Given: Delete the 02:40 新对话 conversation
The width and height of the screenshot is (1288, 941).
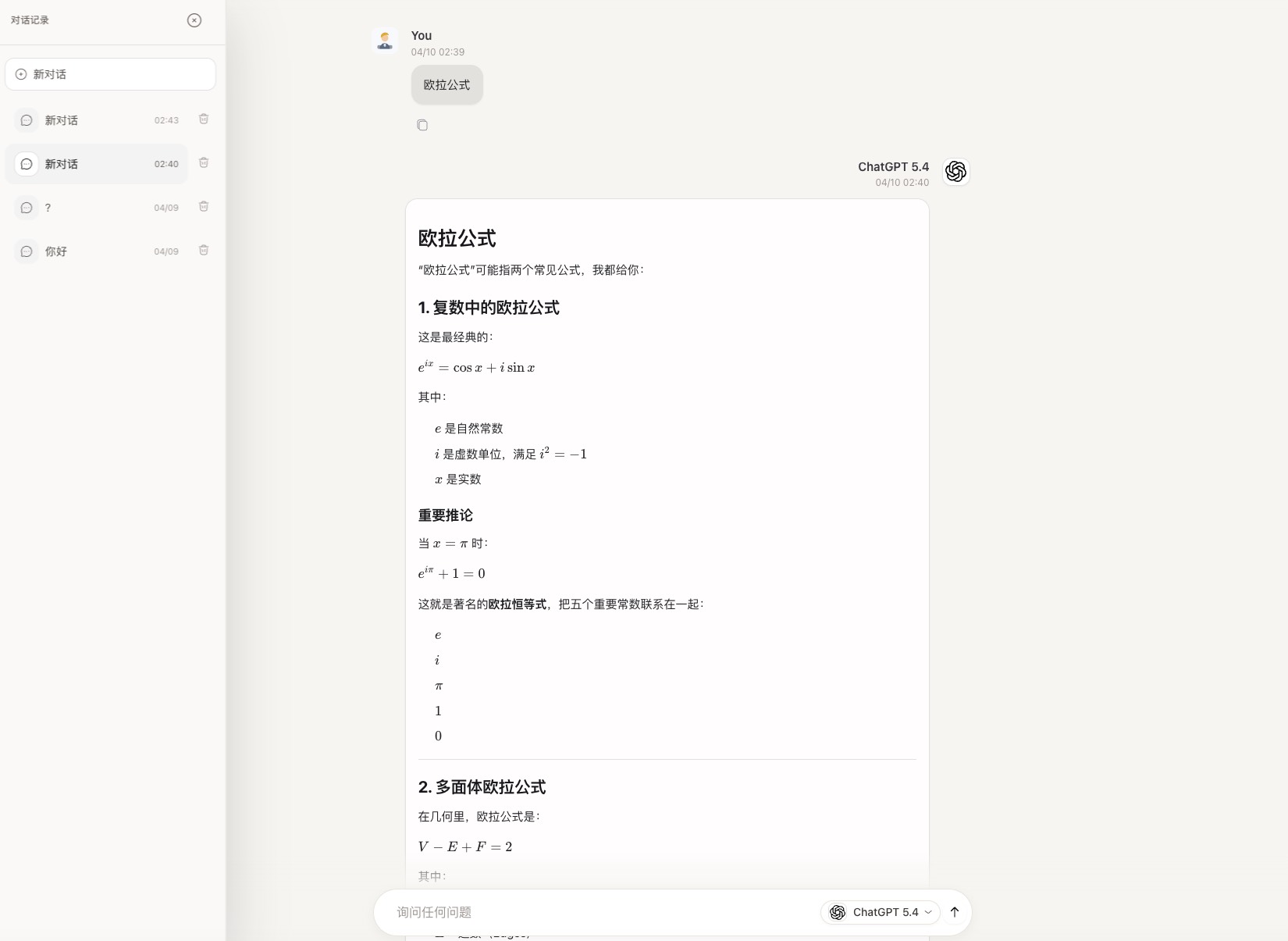Looking at the screenshot, I should point(204,163).
